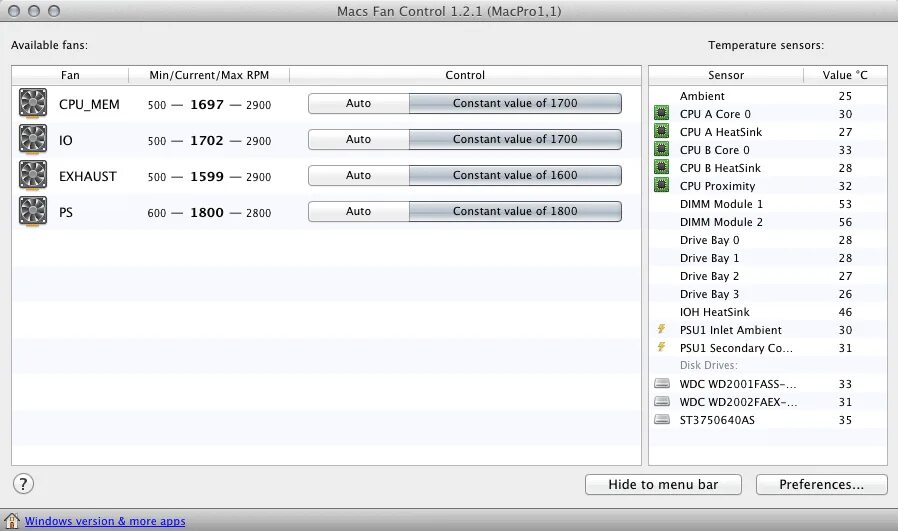898x531 pixels.
Task: Click the PSU1 Secondary Co... lightning icon
Action: (661, 347)
